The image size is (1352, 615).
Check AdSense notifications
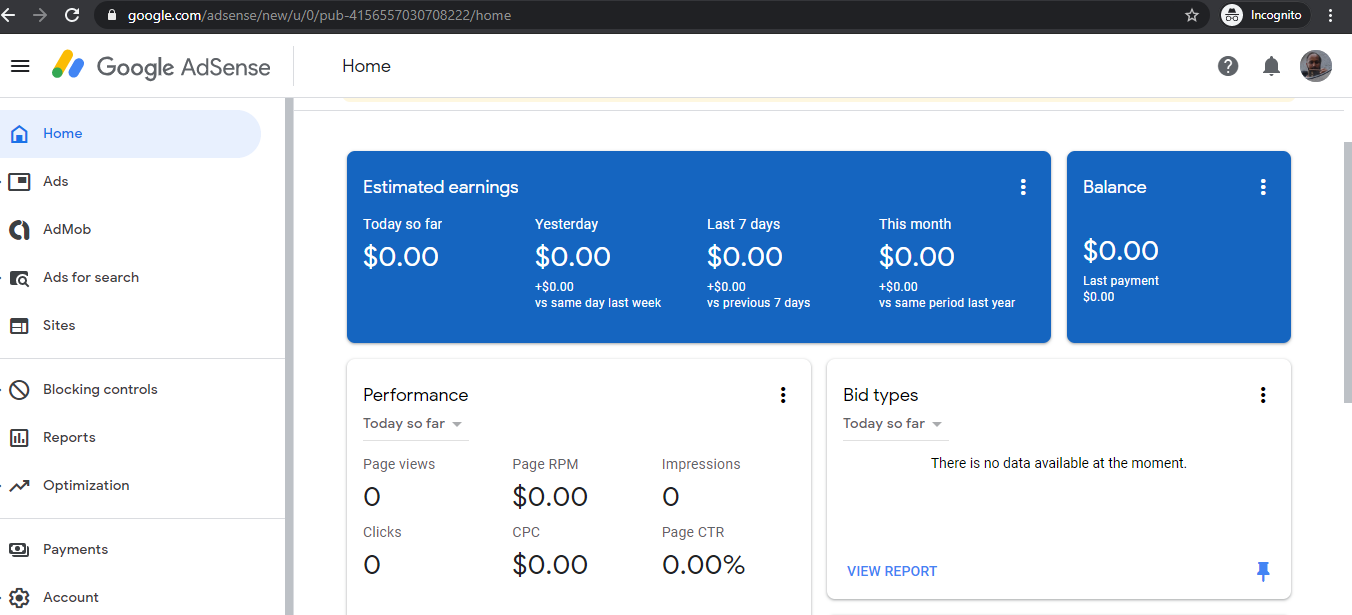(x=1271, y=66)
